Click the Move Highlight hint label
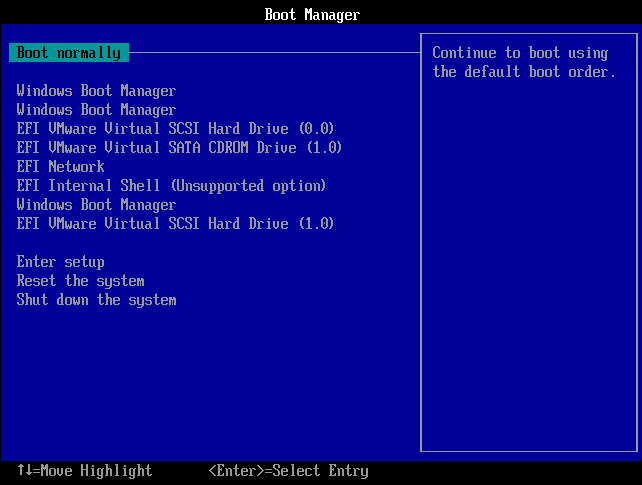The height and width of the screenshot is (485, 642). 96,471
